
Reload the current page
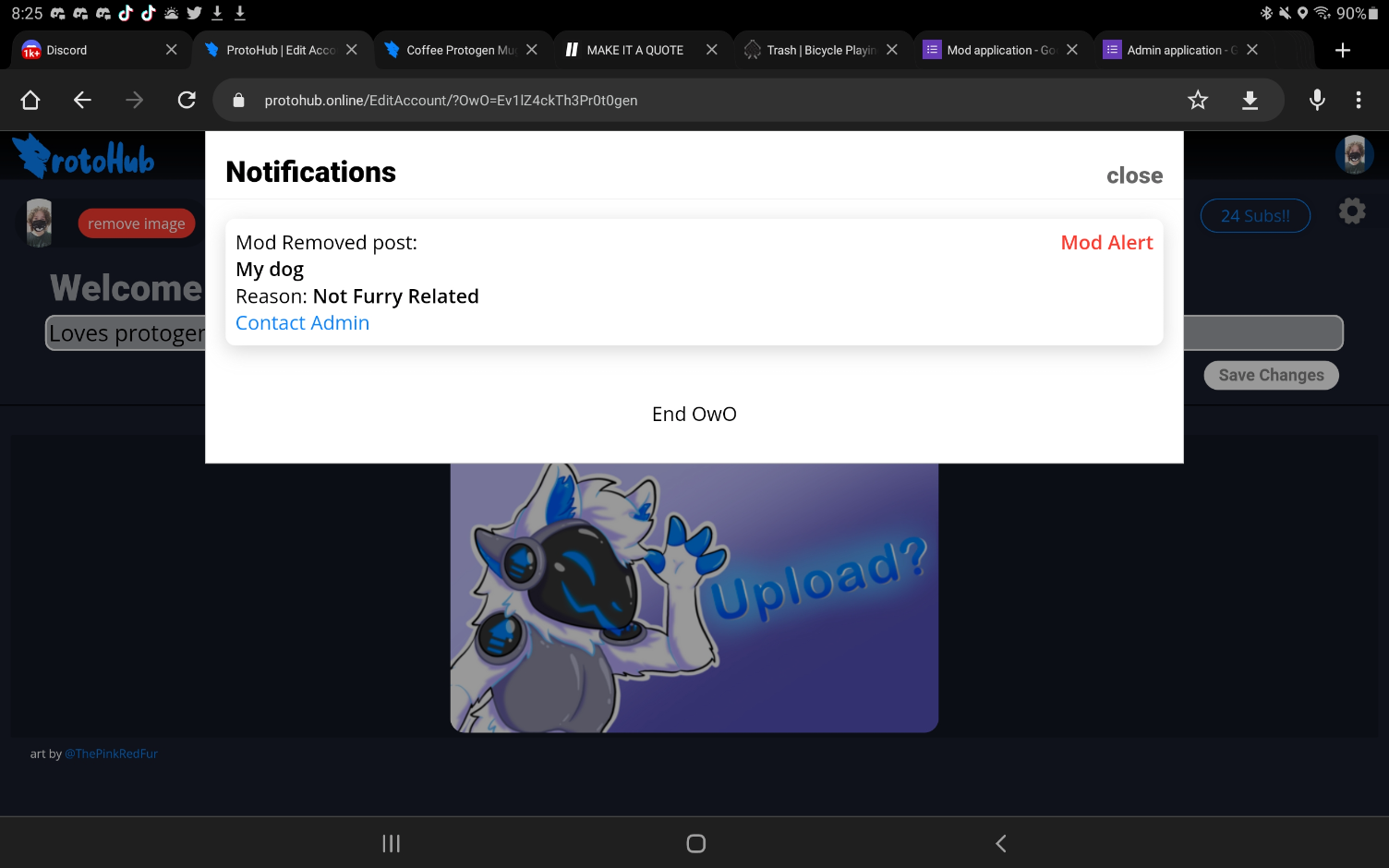click(x=187, y=100)
